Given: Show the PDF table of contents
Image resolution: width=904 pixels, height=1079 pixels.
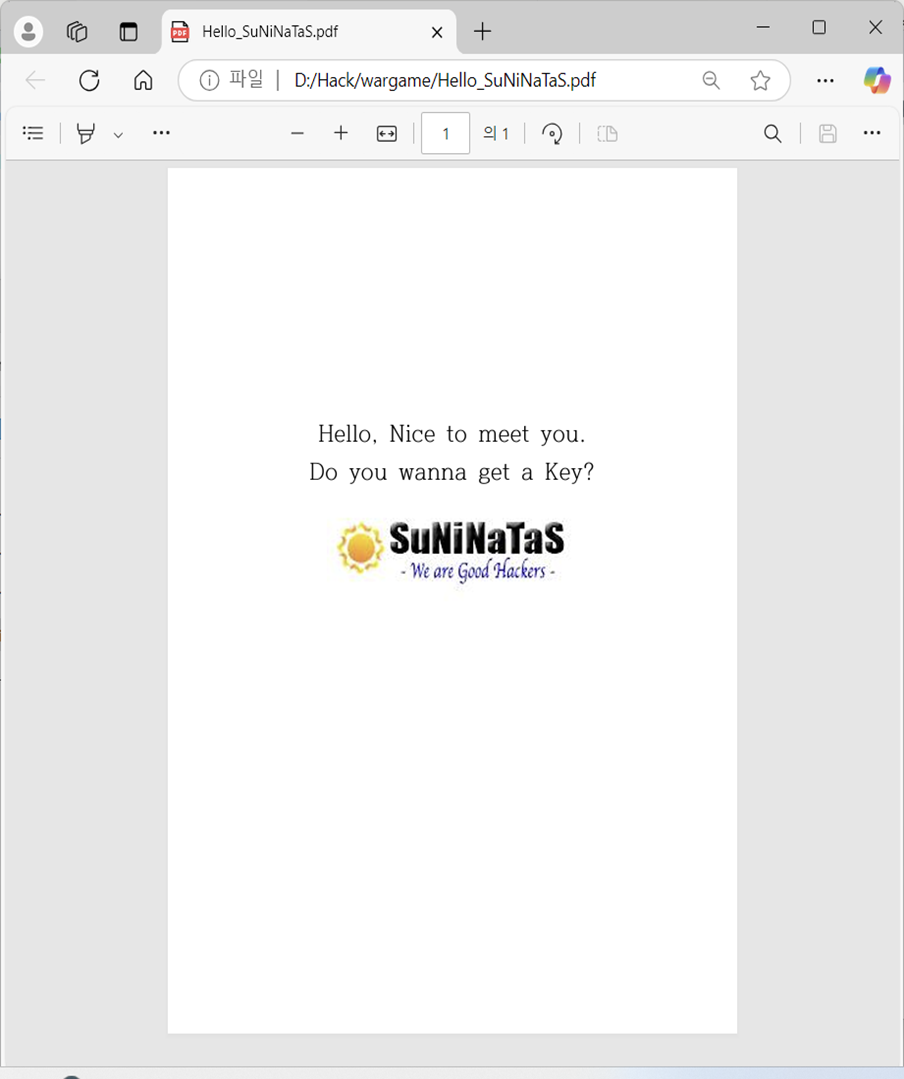Looking at the screenshot, I should [x=33, y=133].
